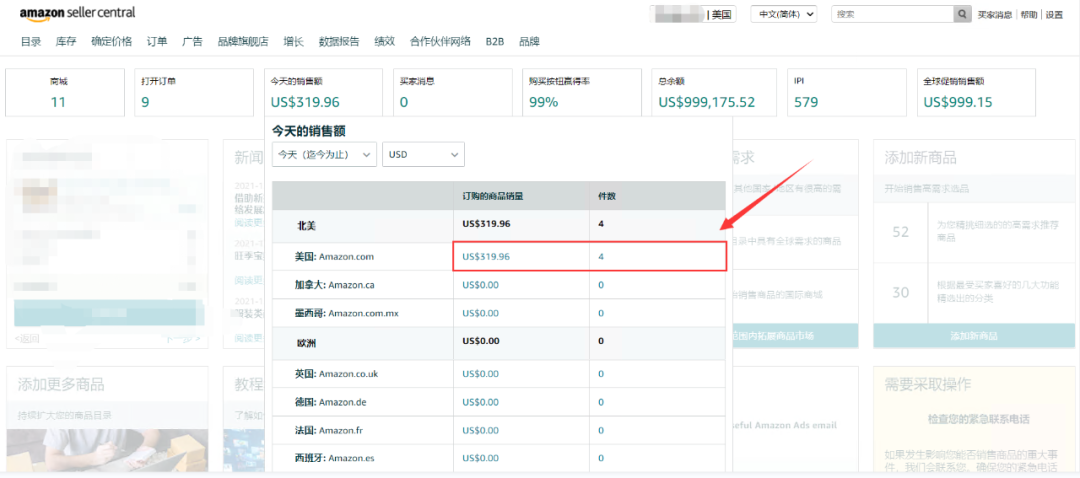Image resolution: width=1080 pixels, height=478 pixels.
Task: Open the 订单 menu
Action: click(x=157, y=42)
